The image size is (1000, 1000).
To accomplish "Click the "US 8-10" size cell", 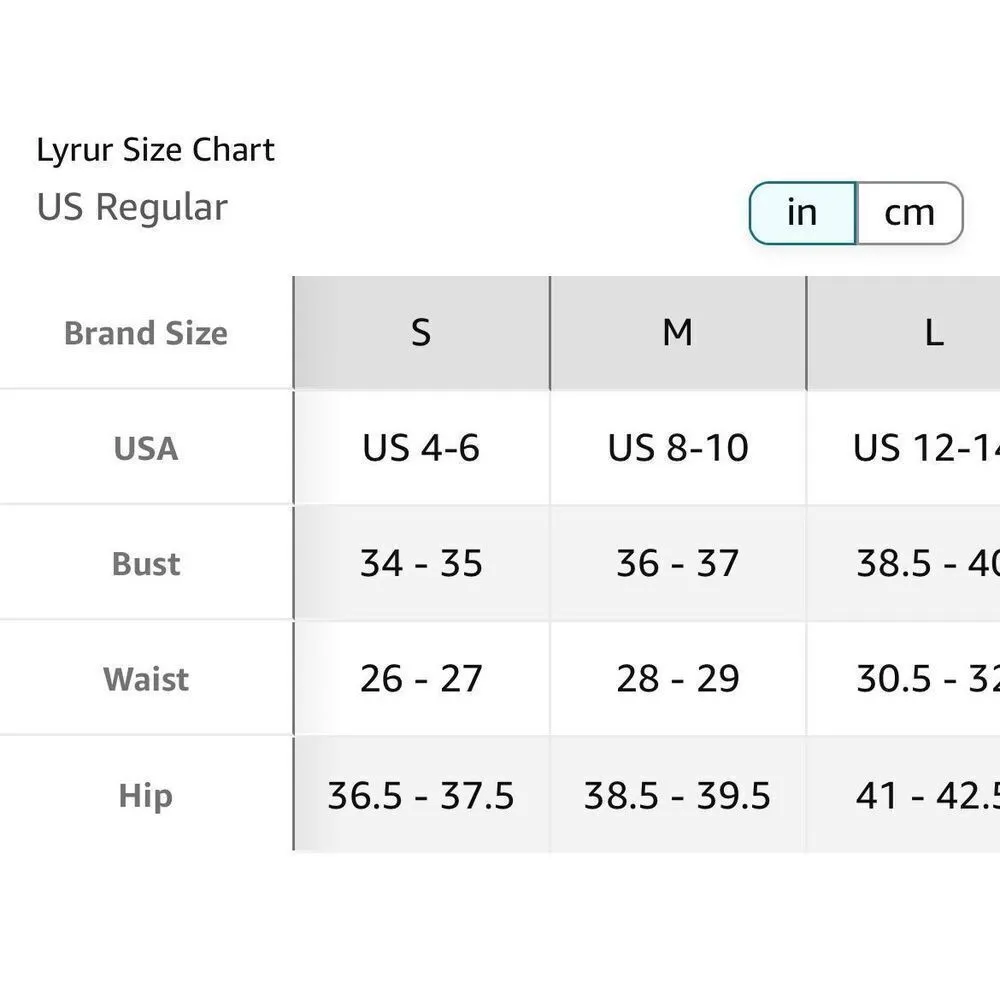I will click(678, 448).
